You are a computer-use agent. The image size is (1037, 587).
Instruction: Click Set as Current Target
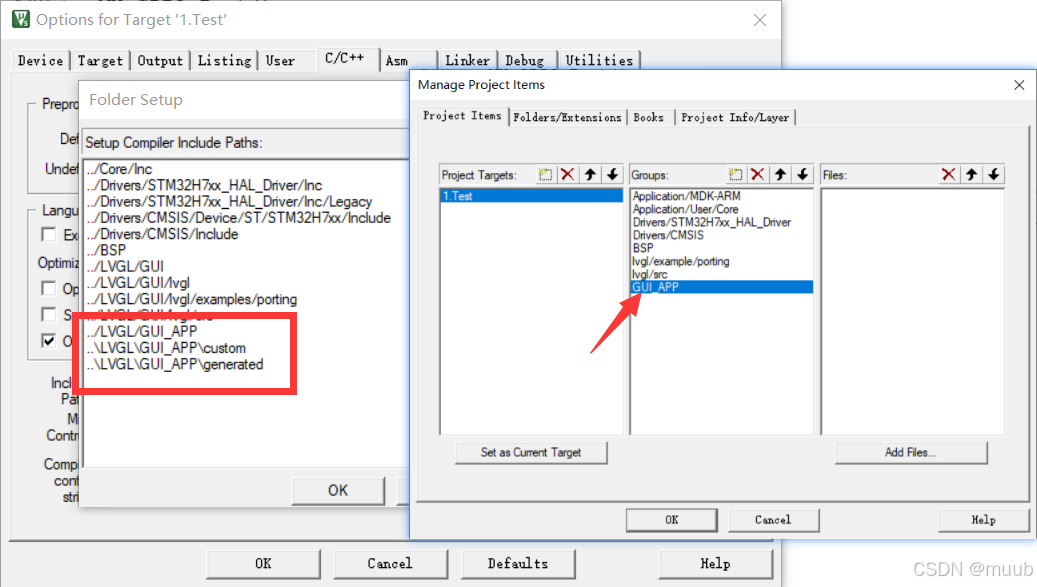(x=531, y=452)
